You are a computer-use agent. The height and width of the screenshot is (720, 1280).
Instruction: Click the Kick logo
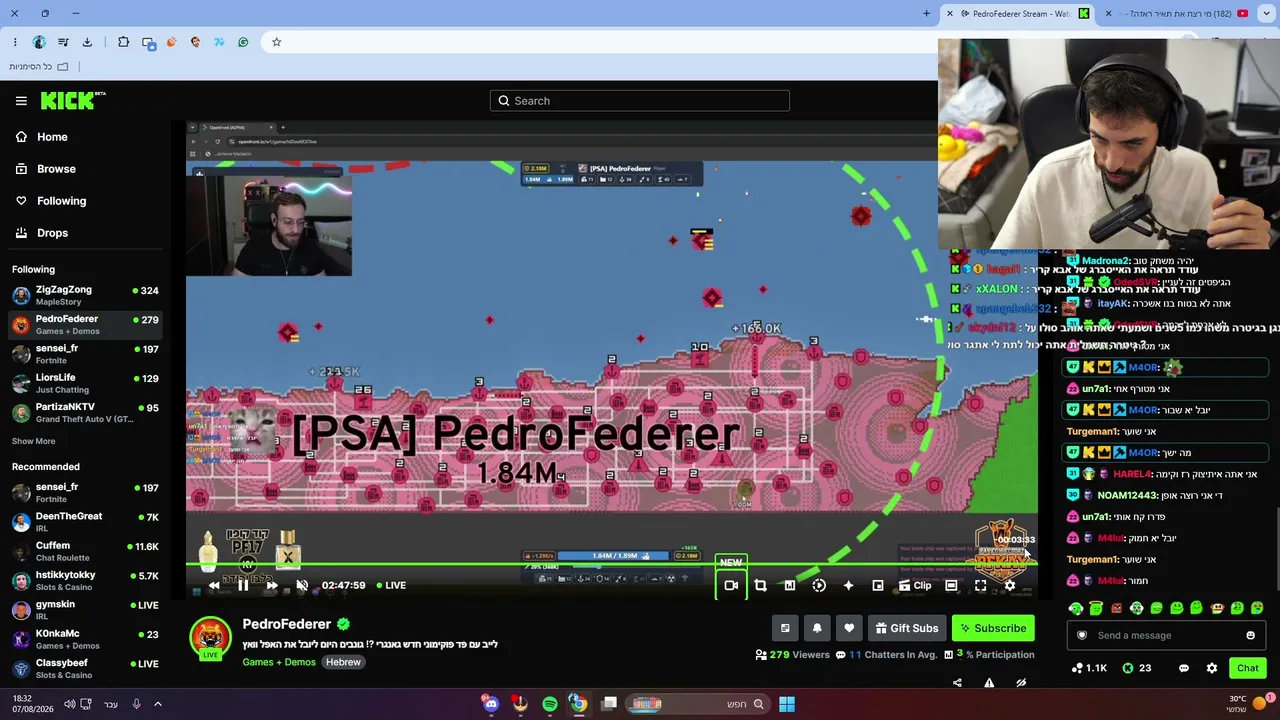click(x=73, y=100)
